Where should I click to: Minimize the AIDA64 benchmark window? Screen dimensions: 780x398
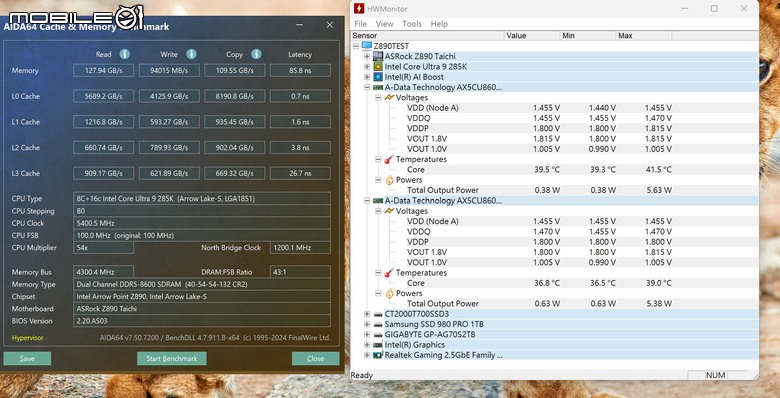(x=299, y=24)
